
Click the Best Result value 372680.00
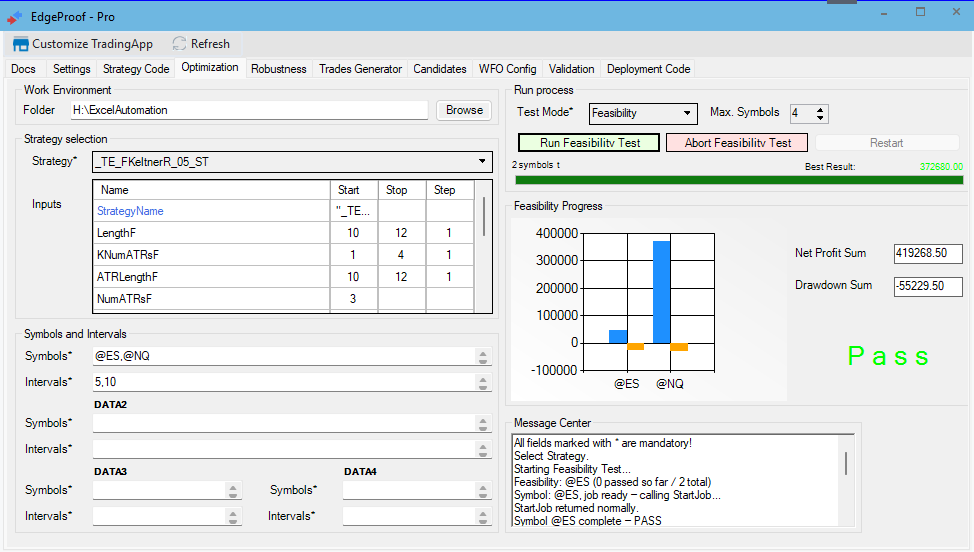pyautogui.click(x=941, y=166)
